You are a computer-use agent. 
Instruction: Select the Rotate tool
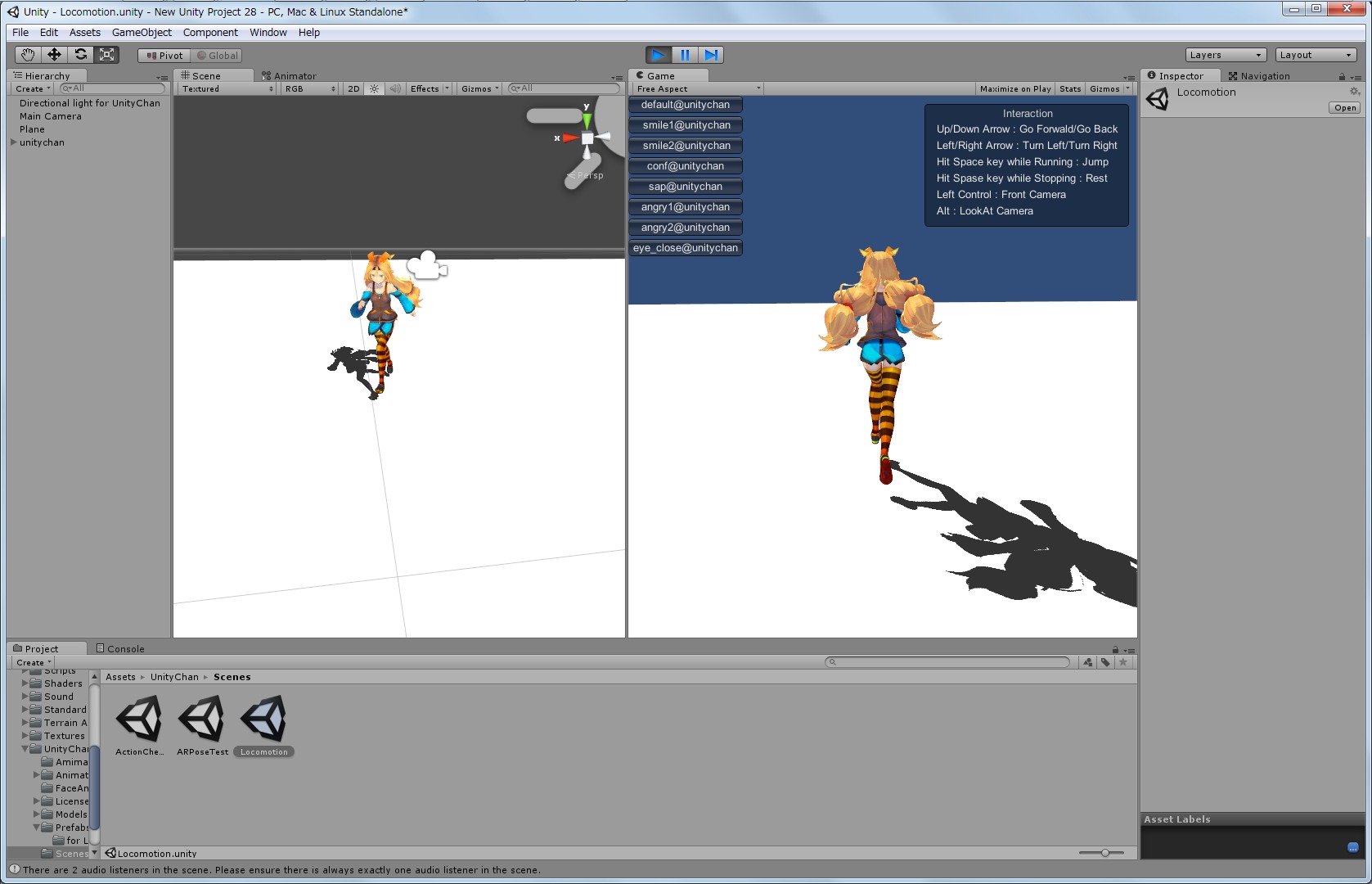point(80,55)
